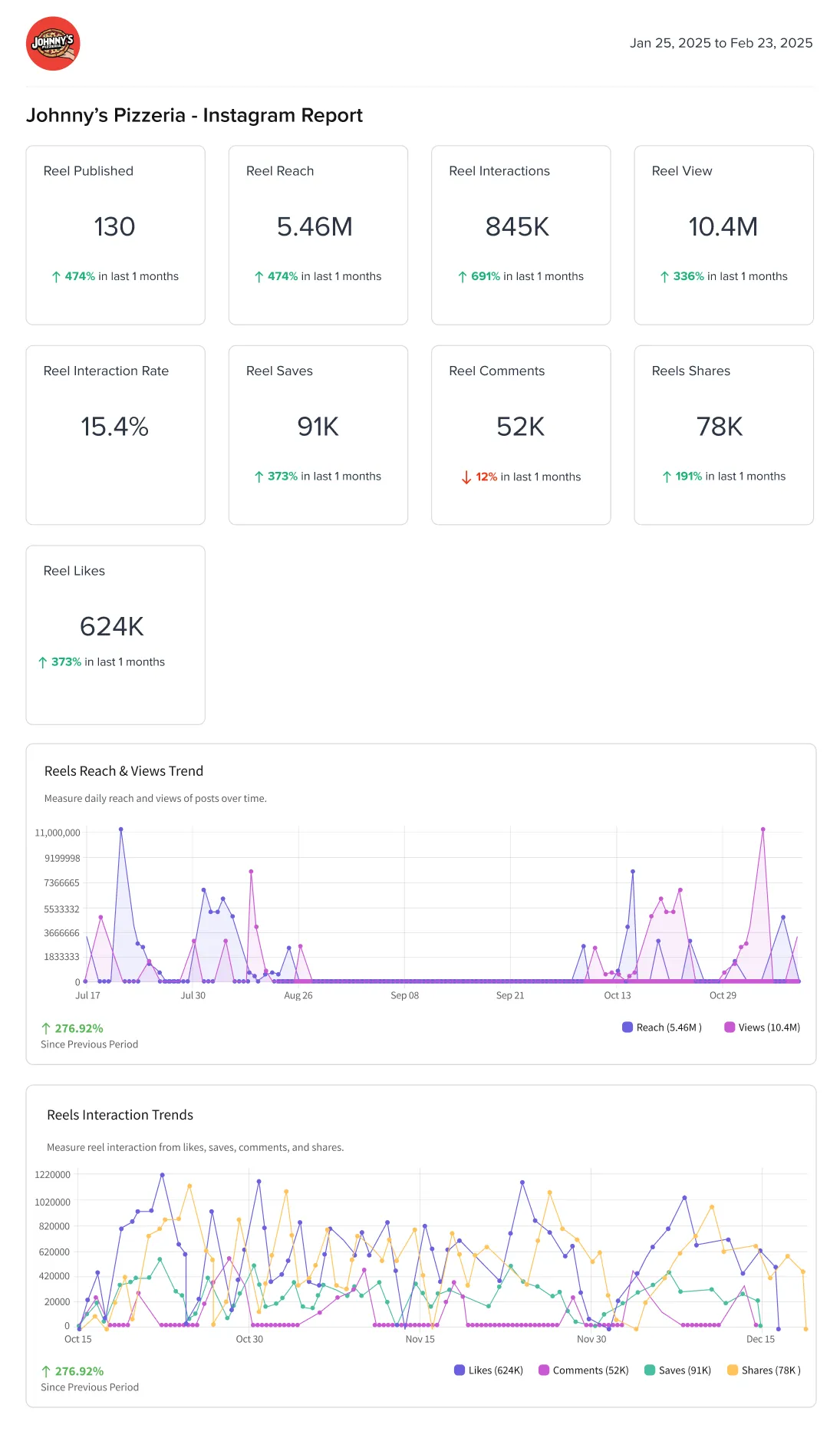Viewport: 840px width, 1438px height.
Task: Click the reach chart description text
Action: [x=156, y=798]
